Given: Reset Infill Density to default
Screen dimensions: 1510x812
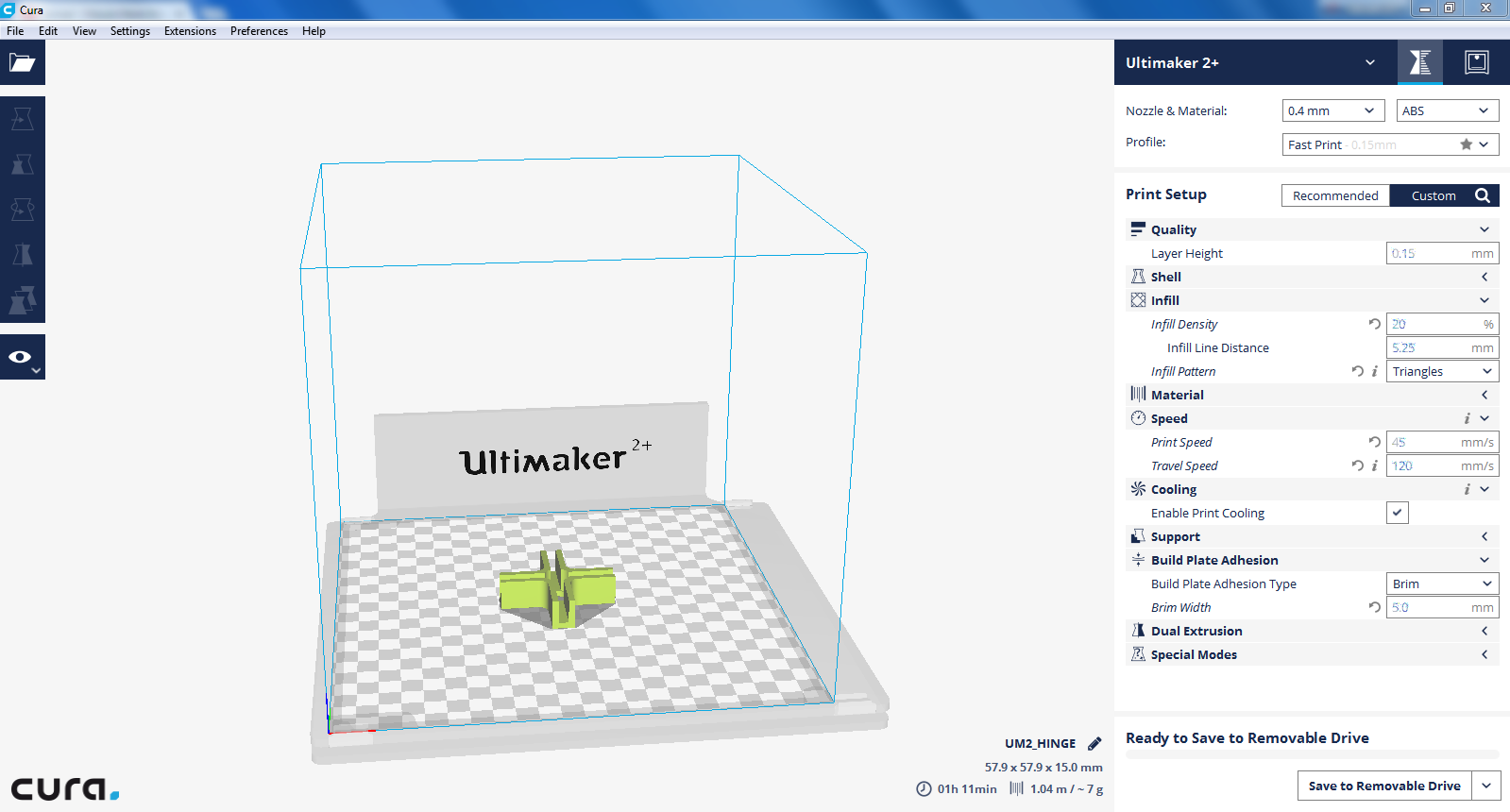Looking at the screenshot, I should click(x=1375, y=324).
